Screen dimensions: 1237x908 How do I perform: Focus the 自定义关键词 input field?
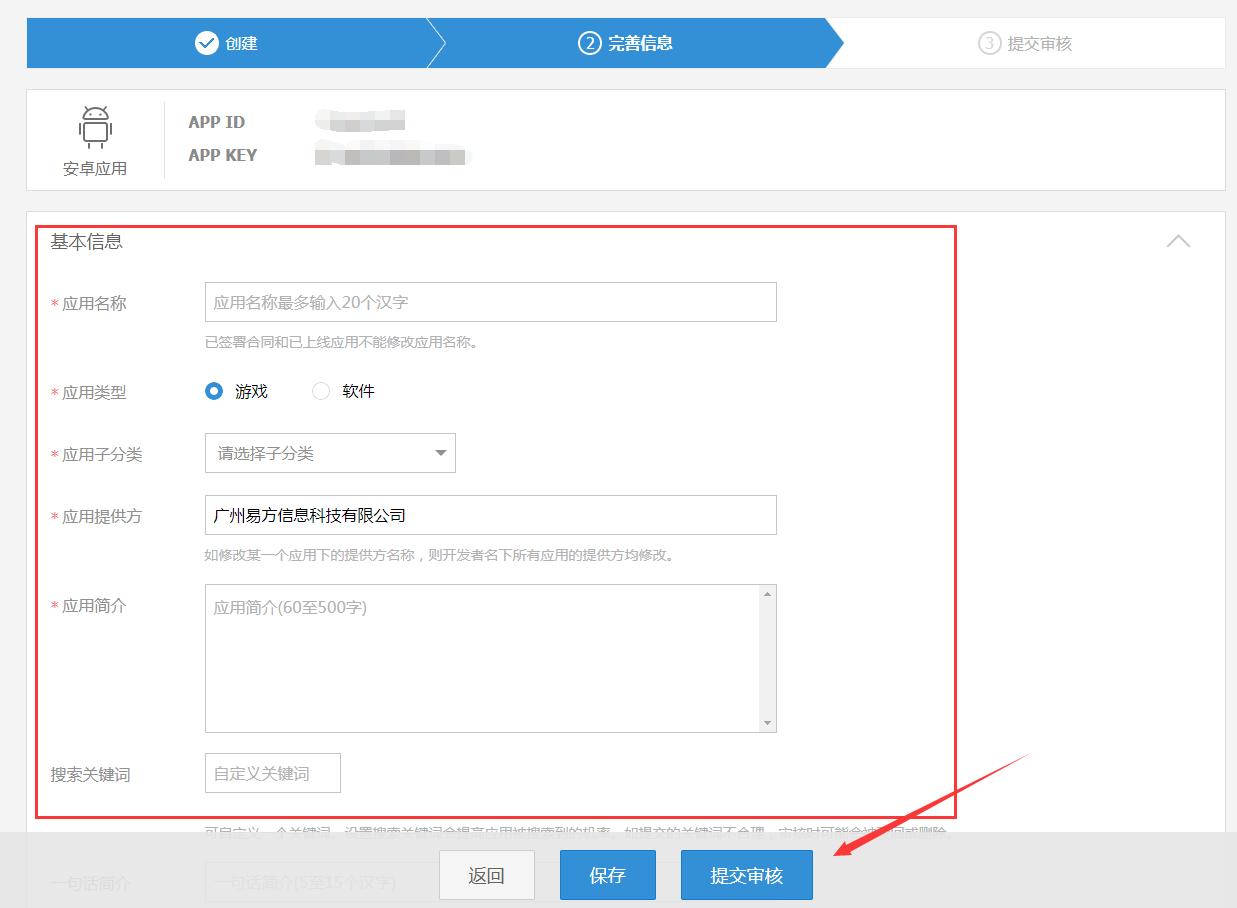pos(273,773)
